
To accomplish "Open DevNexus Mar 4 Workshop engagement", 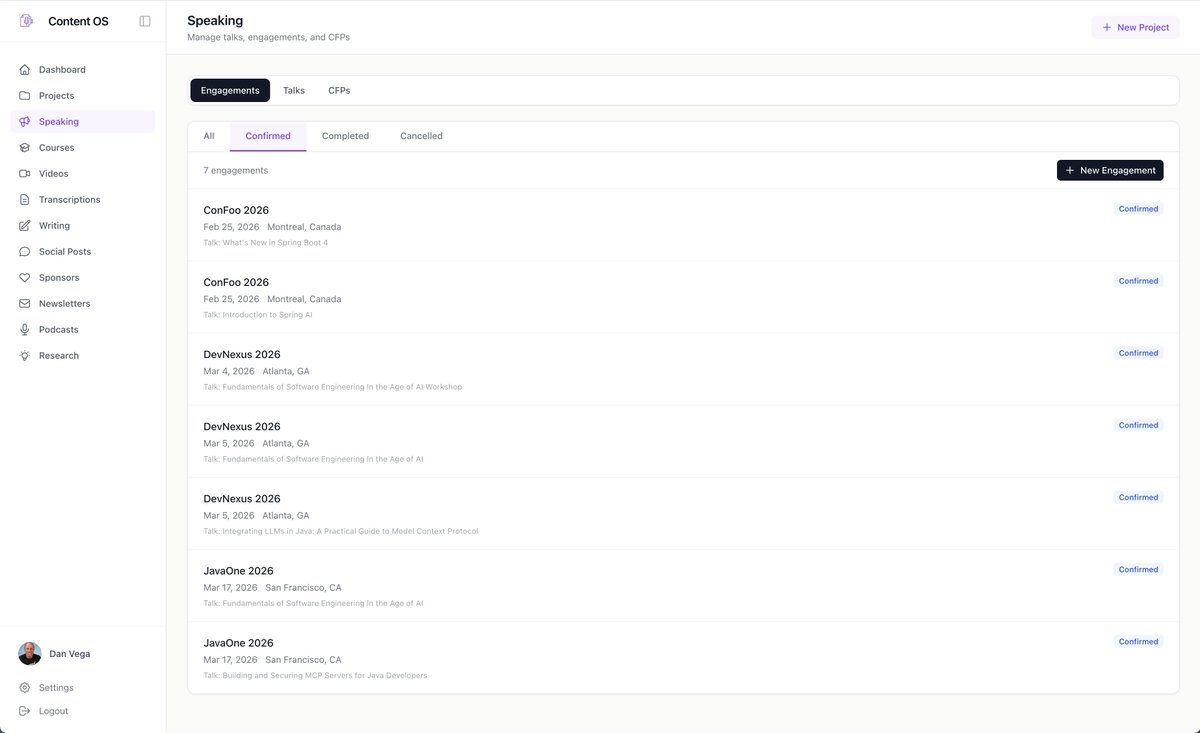I will [x=683, y=370].
